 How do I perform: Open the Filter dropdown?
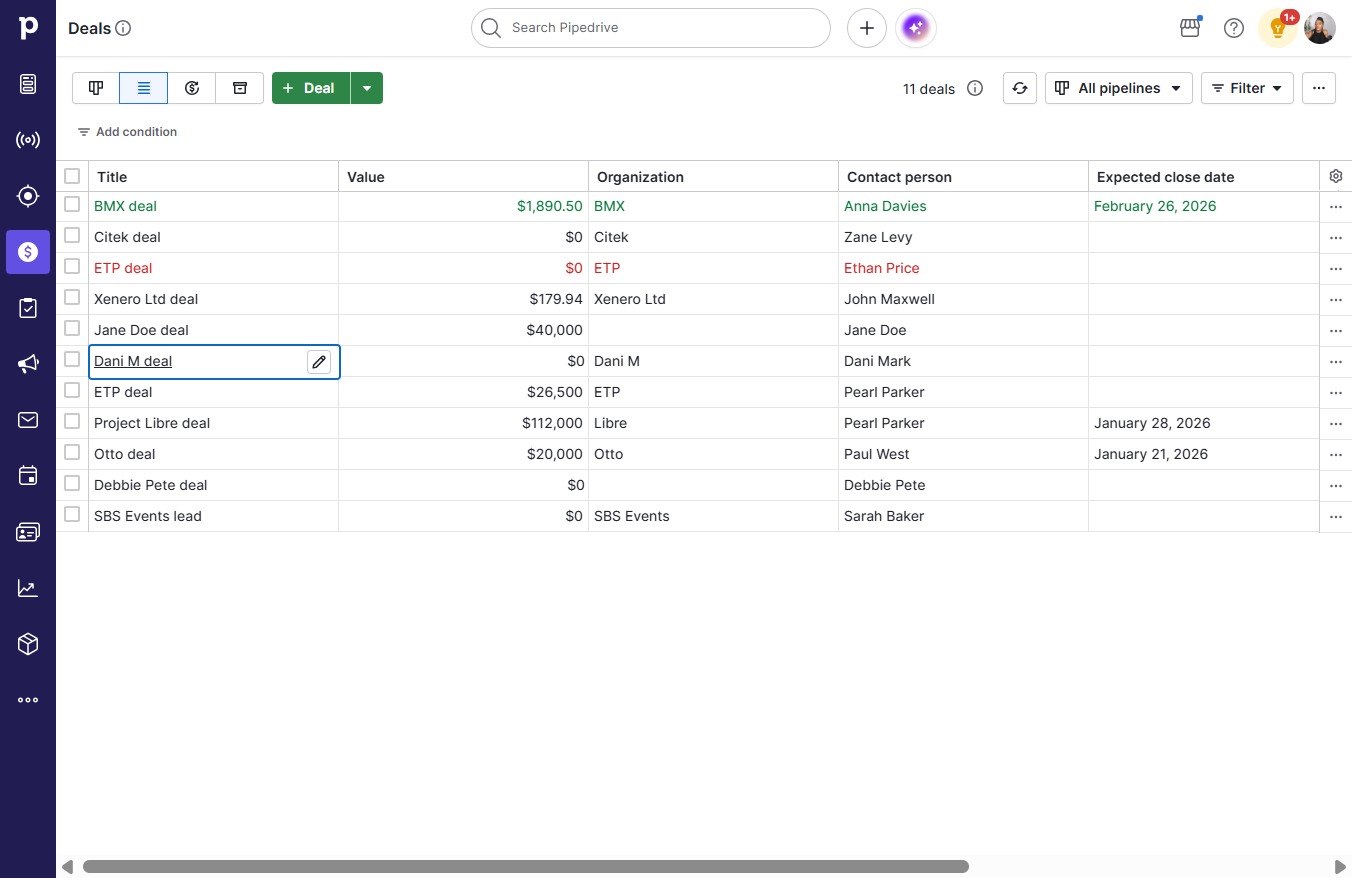(x=1247, y=88)
